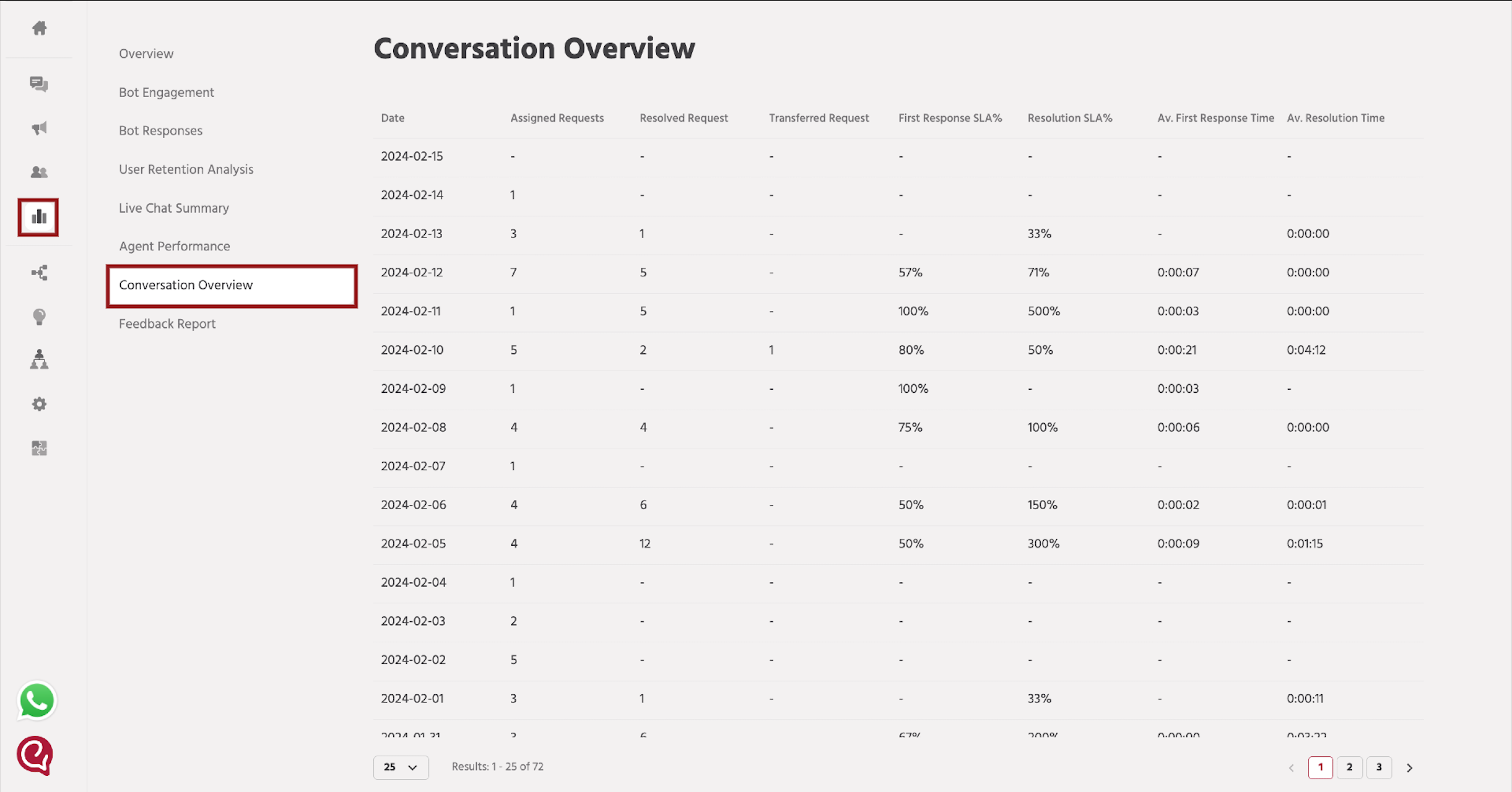Open the lightbulb insights icon

click(x=39, y=317)
